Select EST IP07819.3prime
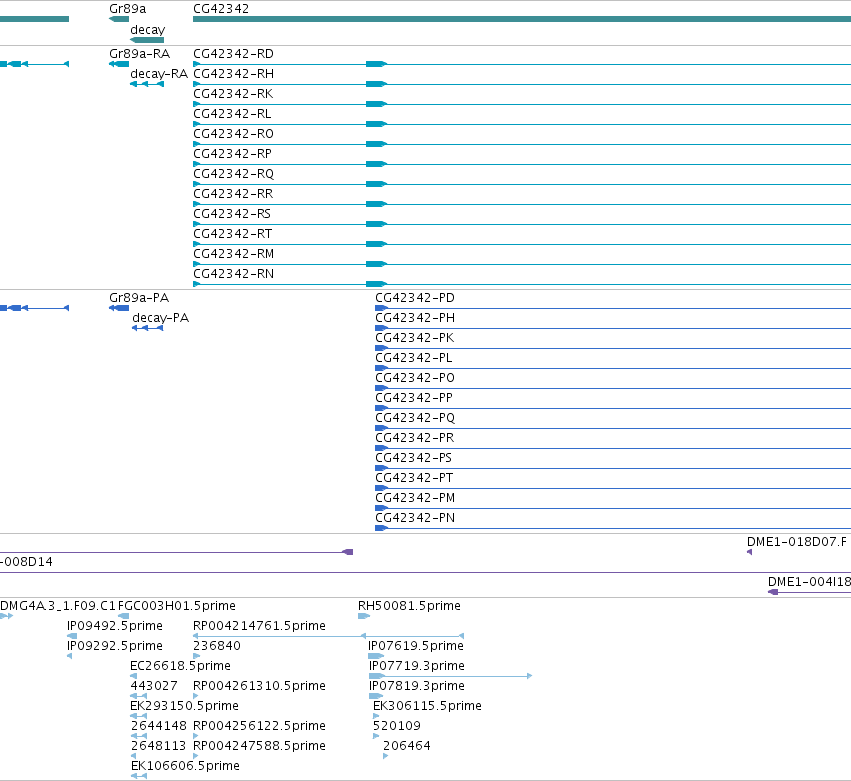The height and width of the screenshot is (781, 851). click(x=417, y=686)
